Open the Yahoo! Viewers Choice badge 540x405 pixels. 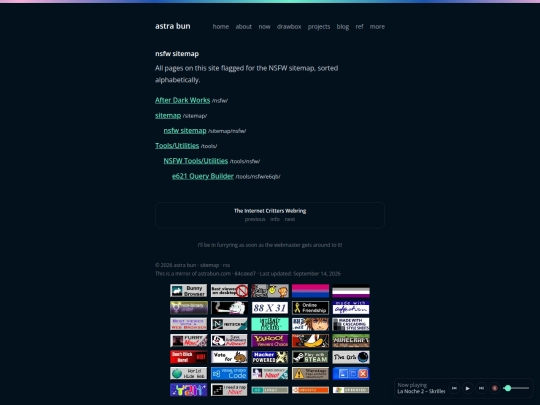click(270, 341)
